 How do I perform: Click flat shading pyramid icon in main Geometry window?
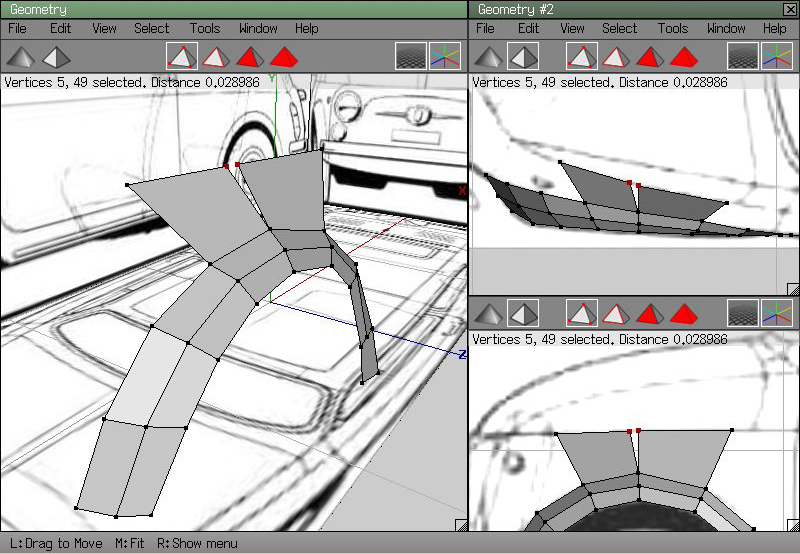(x=57, y=56)
